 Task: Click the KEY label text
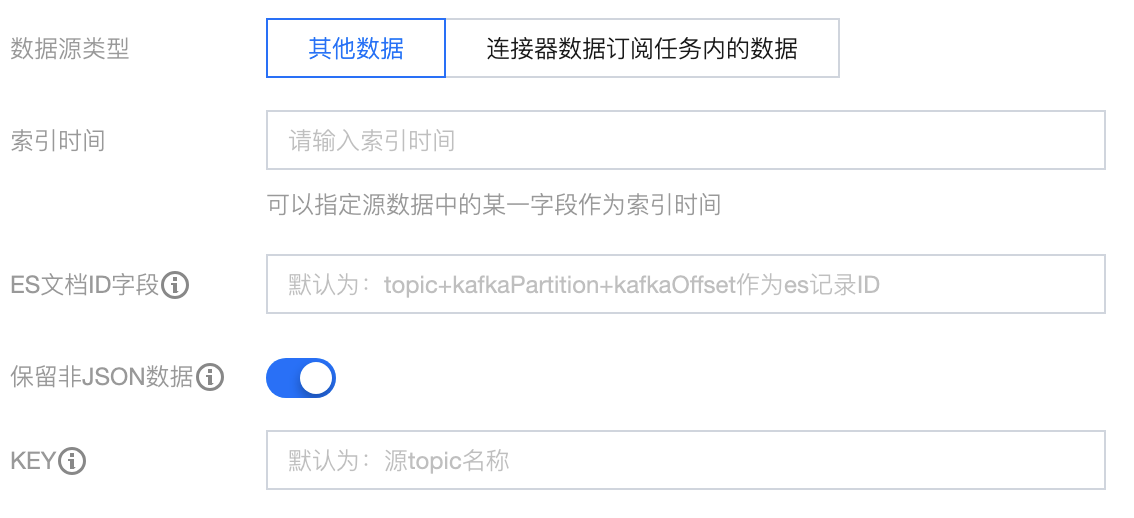click(x=32, y=461)
